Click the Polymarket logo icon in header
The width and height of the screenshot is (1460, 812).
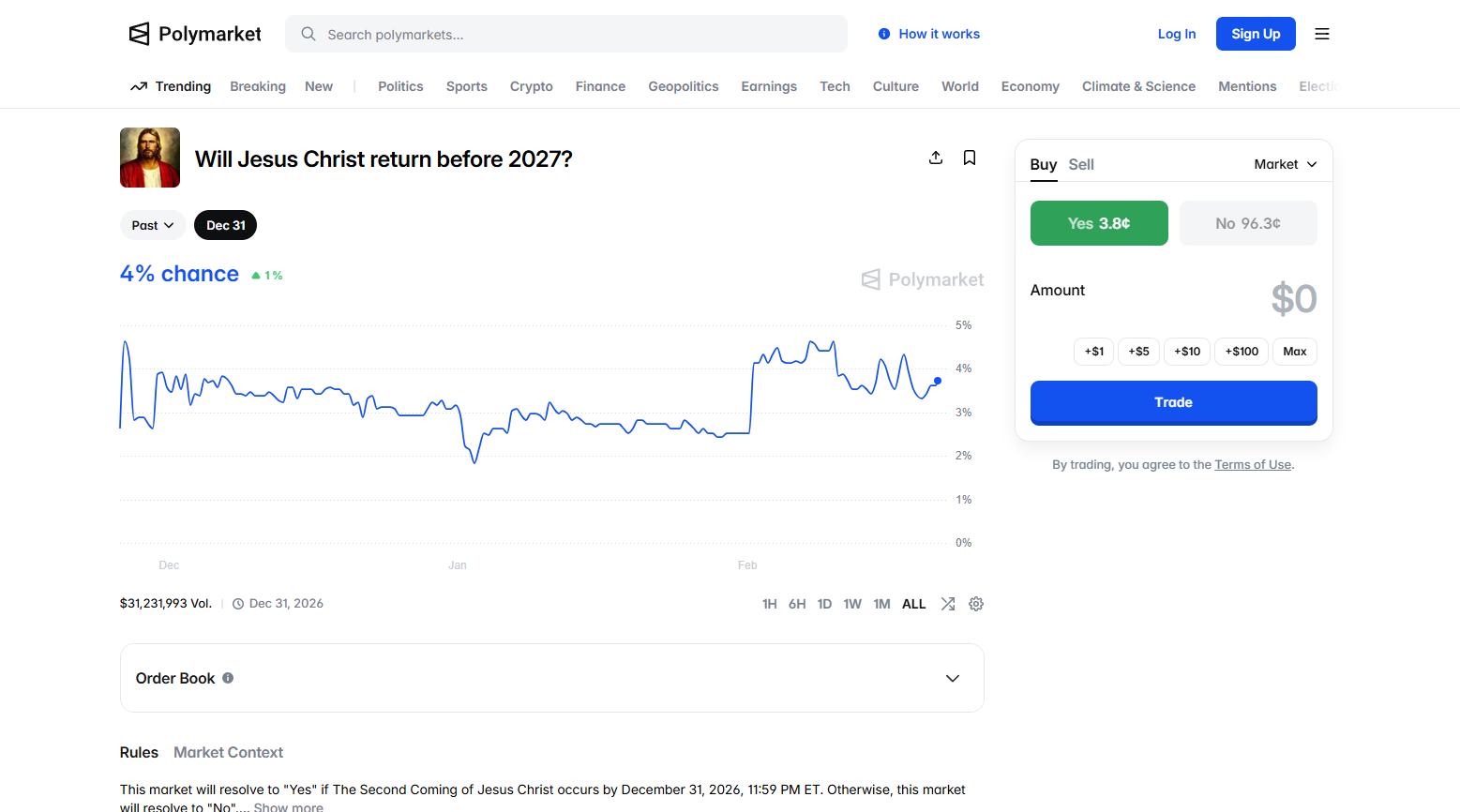tap(139, 34)
